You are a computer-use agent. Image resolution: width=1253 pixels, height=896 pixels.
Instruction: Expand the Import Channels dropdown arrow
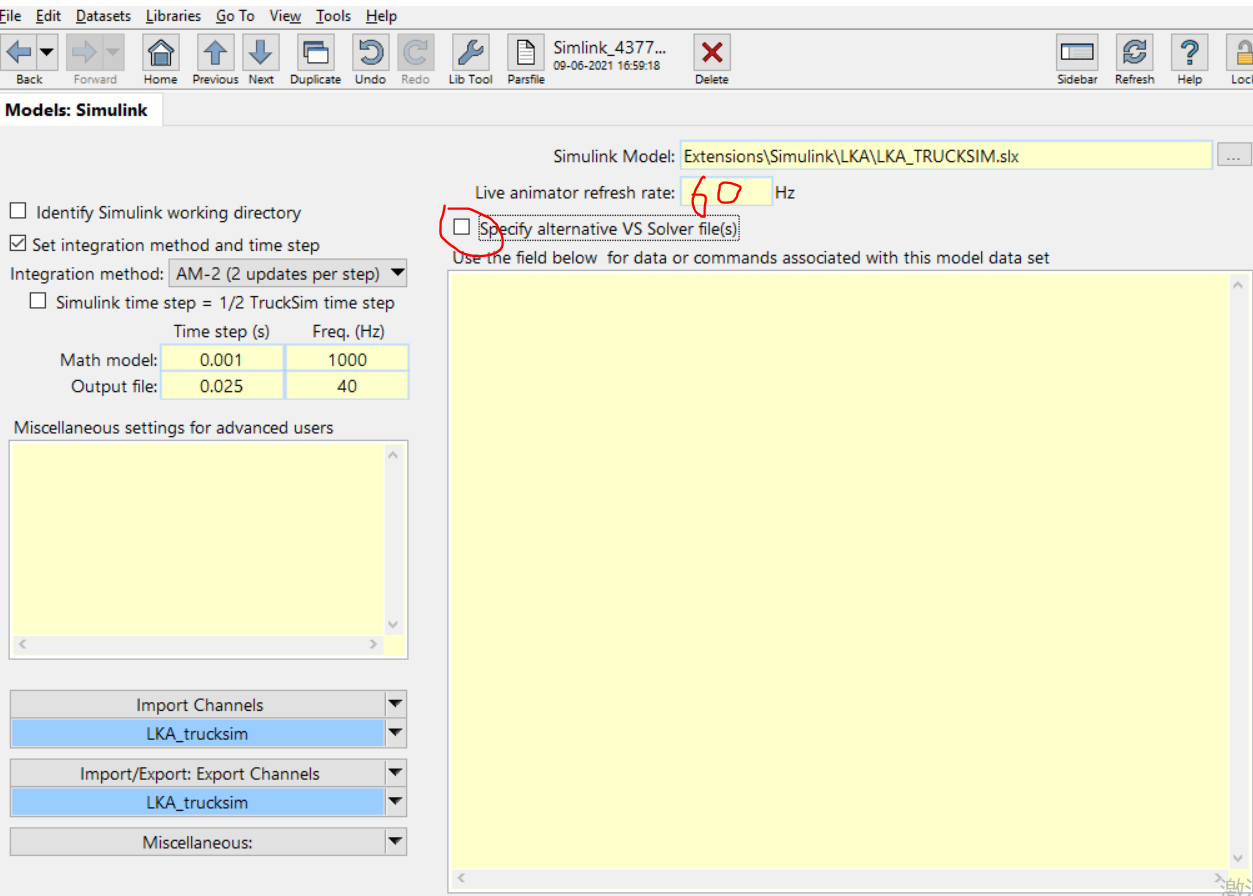click(396, 705)
